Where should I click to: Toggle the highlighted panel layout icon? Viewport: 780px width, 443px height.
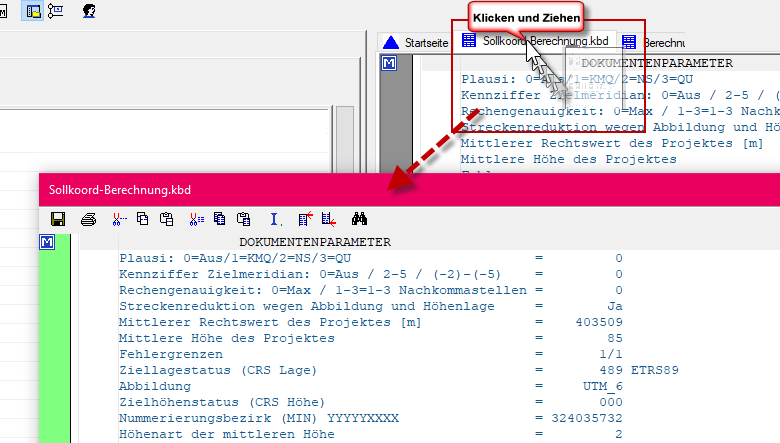33,11
